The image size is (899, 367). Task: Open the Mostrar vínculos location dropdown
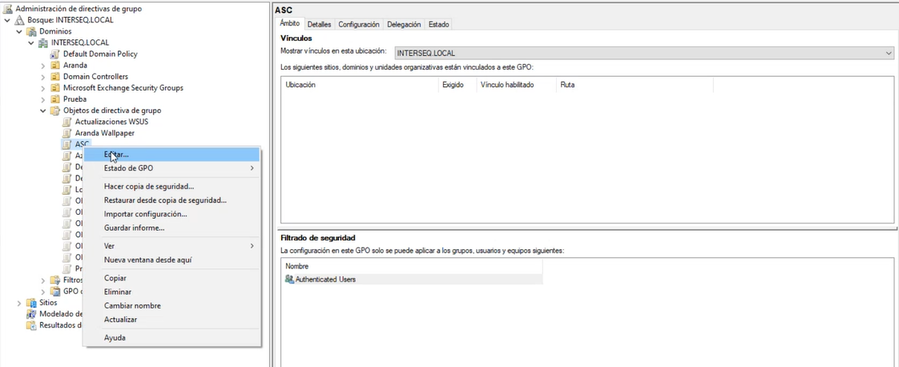point(644,53)
